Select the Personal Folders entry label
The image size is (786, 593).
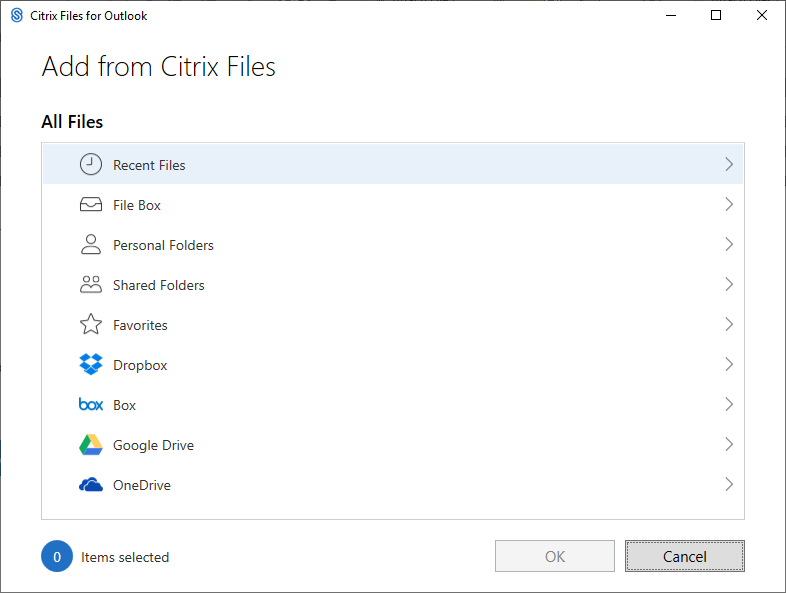tap(163, 245)
